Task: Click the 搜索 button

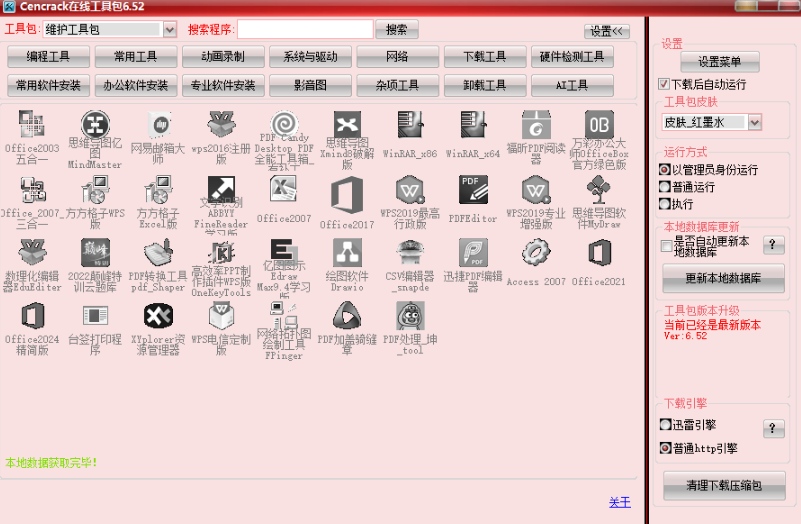Action: coord(397,30)
